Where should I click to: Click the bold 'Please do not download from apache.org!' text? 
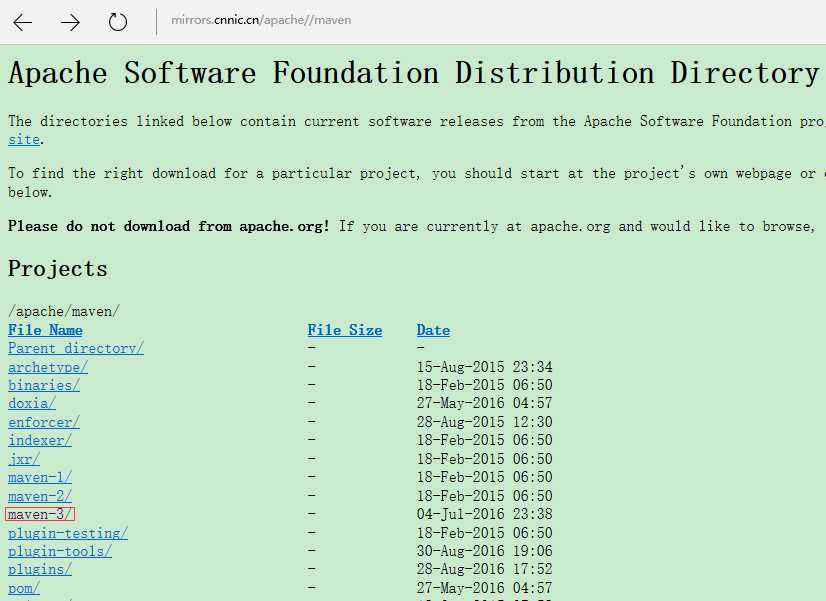tap(169, 226)
